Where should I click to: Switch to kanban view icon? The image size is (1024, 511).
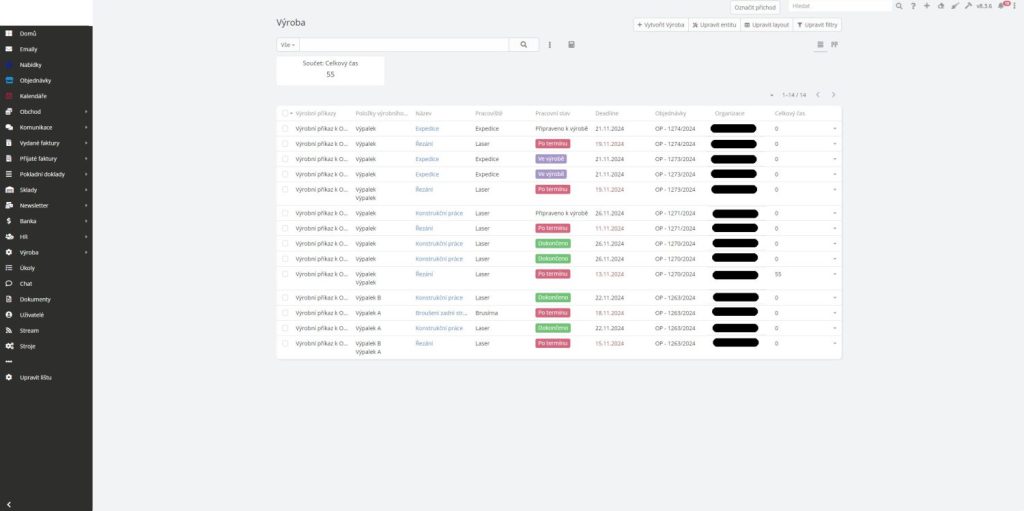[x=834, y=45]
